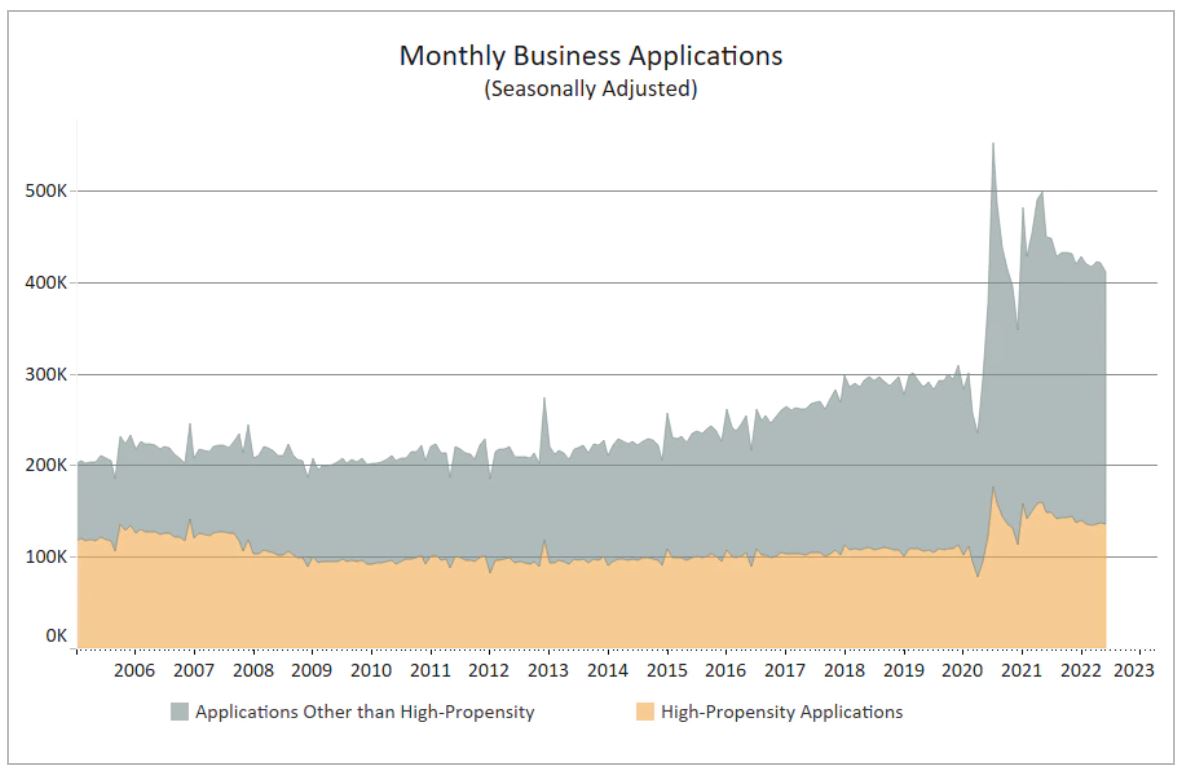Viewport: 1186px width, 773px height.
Task: Click the 0K y-axis label
Action: click(54, 635)
